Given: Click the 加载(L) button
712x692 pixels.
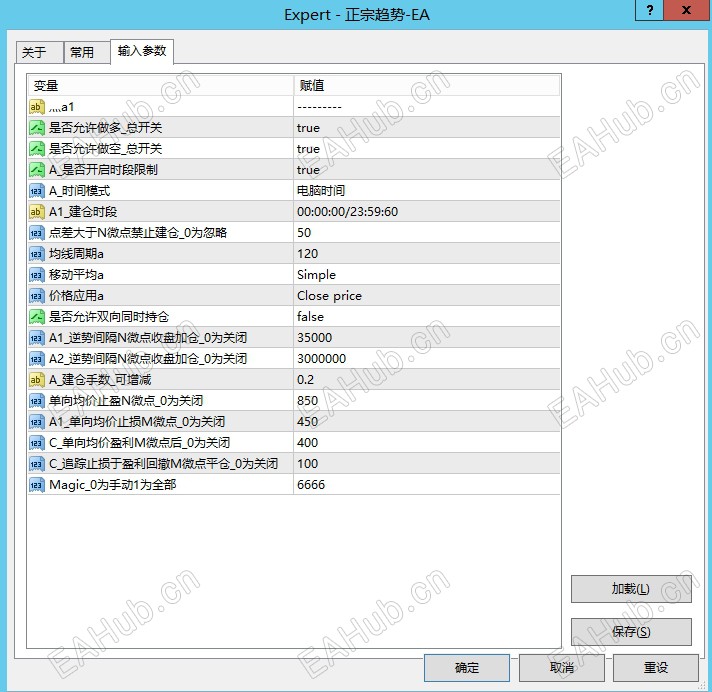Looking at the screenshot, I should coord(631,589).
